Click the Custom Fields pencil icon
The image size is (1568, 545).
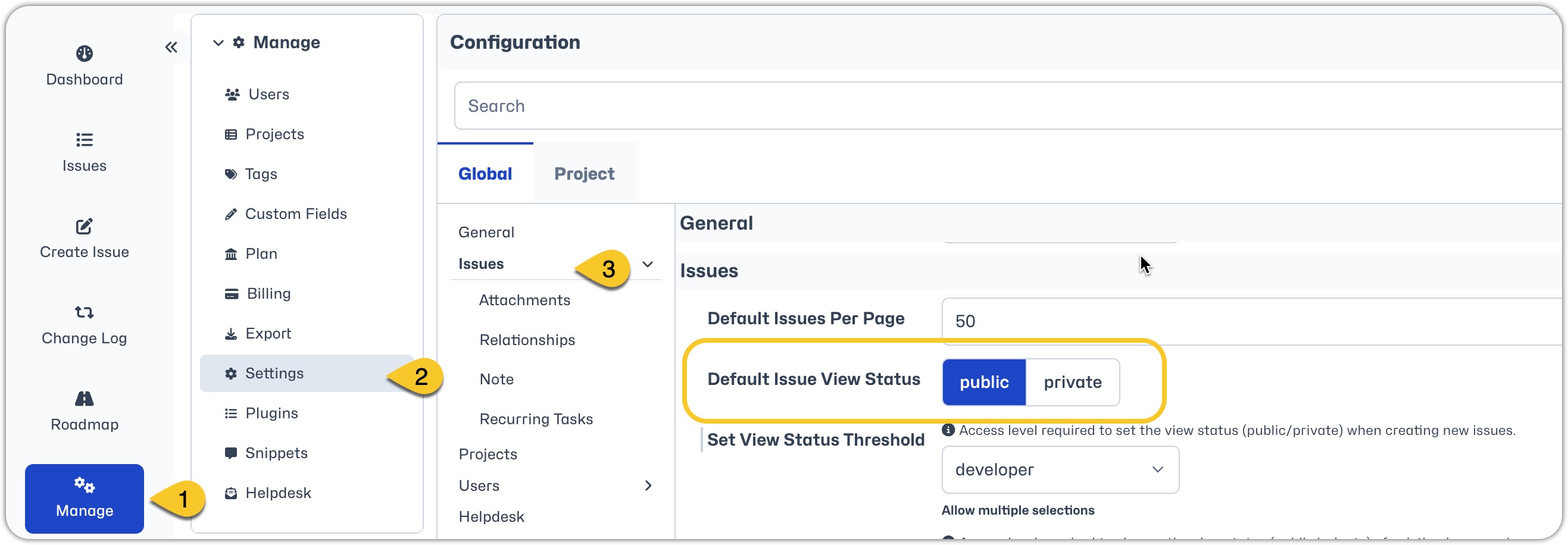click(231, 214)
